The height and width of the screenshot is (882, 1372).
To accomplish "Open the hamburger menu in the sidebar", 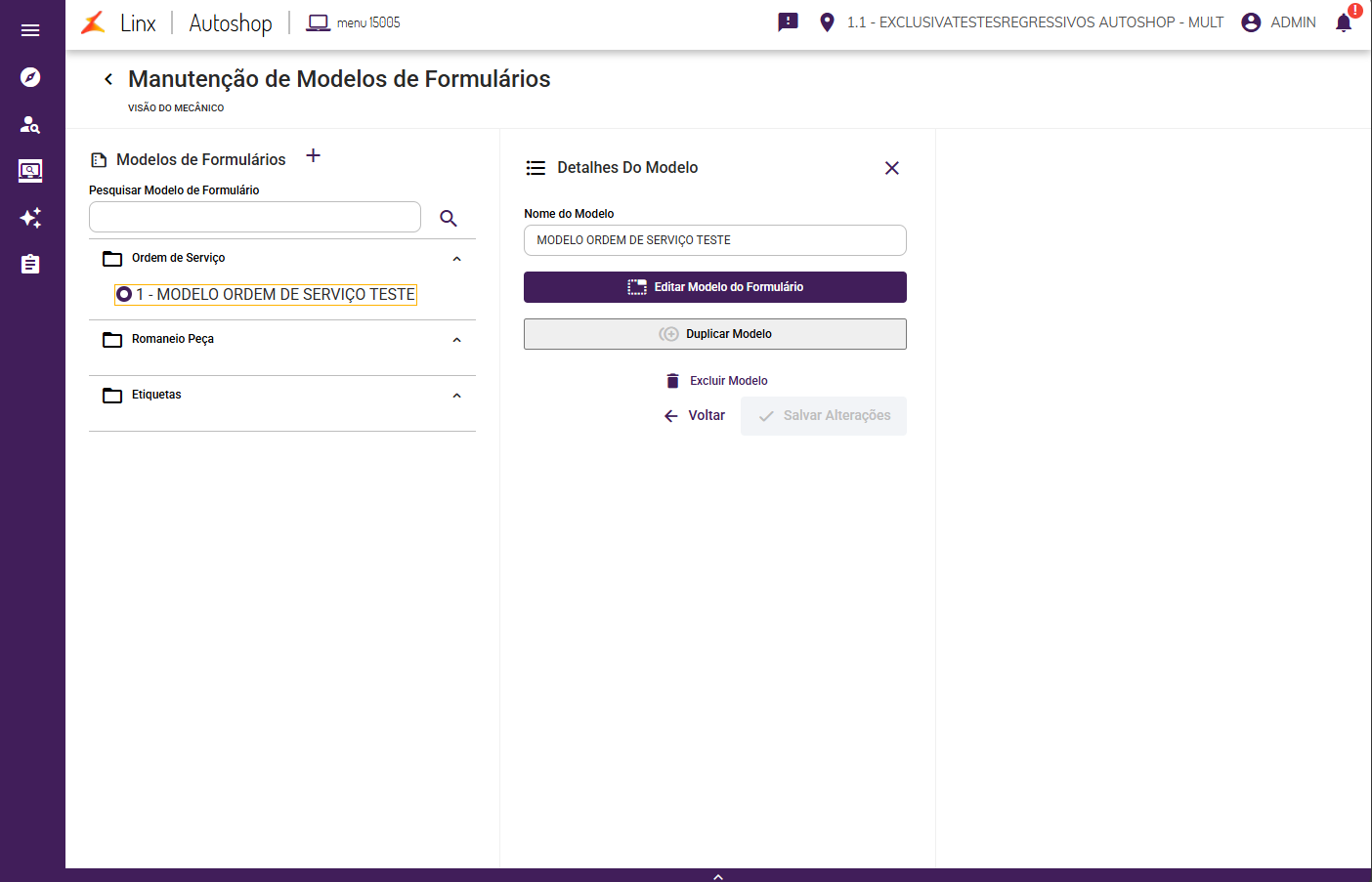I will [30, 30].
